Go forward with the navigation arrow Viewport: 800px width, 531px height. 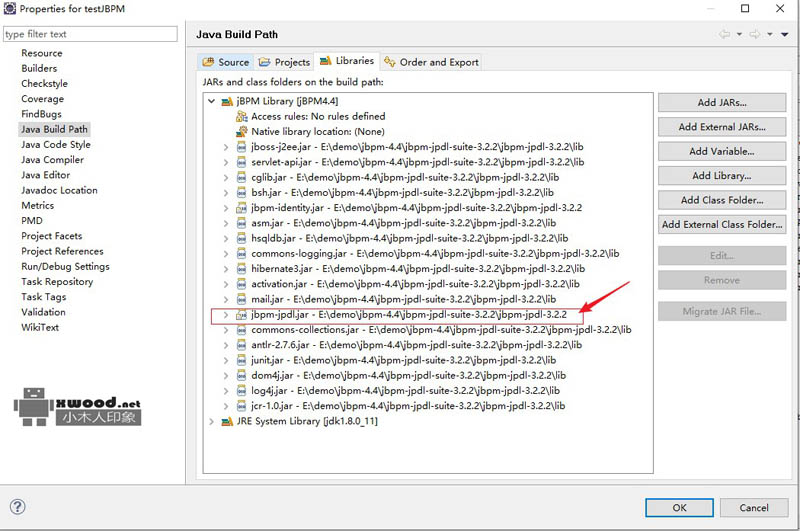[755, 34]
